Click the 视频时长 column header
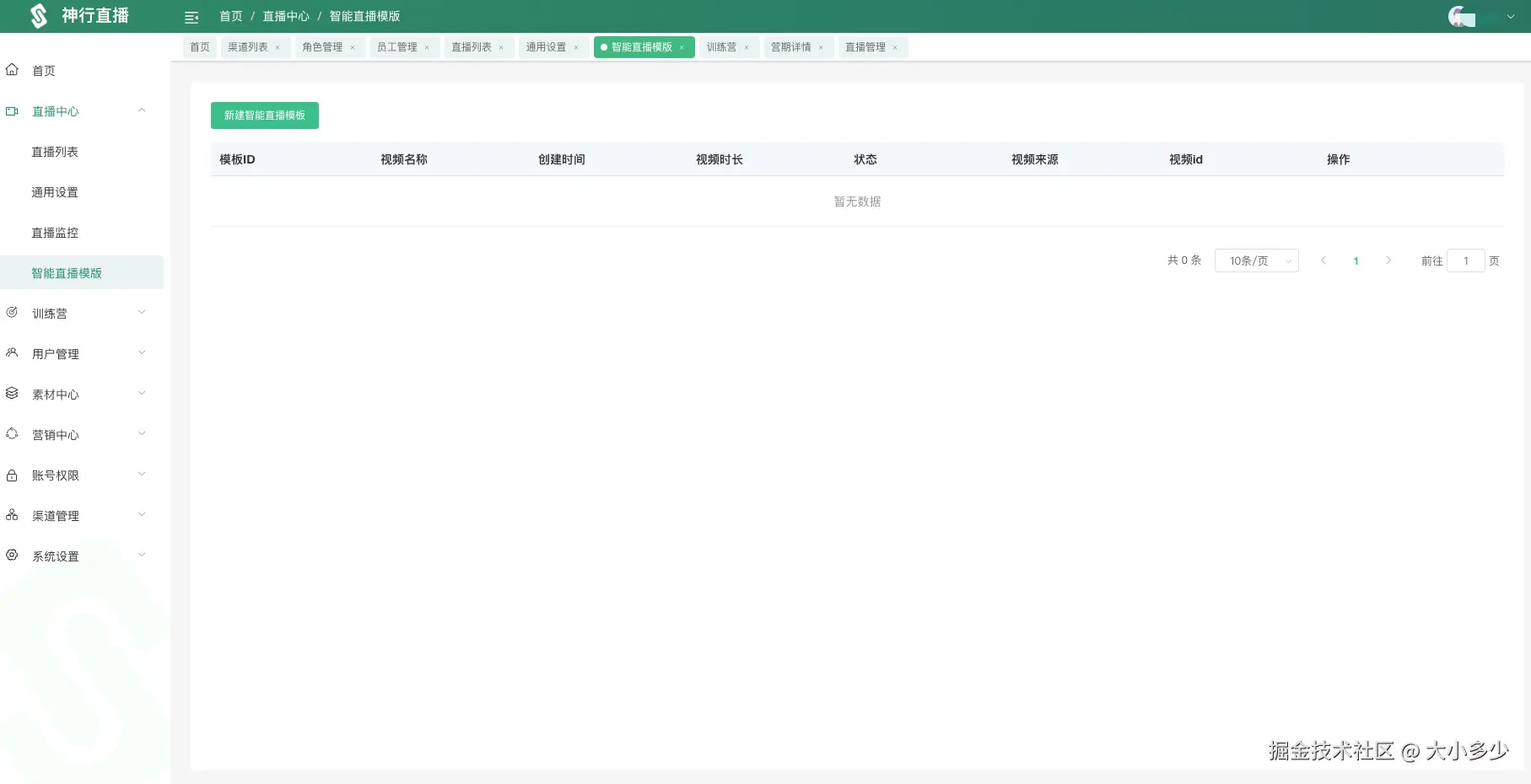The image size is (1531, 784). [x=720, y=159]
